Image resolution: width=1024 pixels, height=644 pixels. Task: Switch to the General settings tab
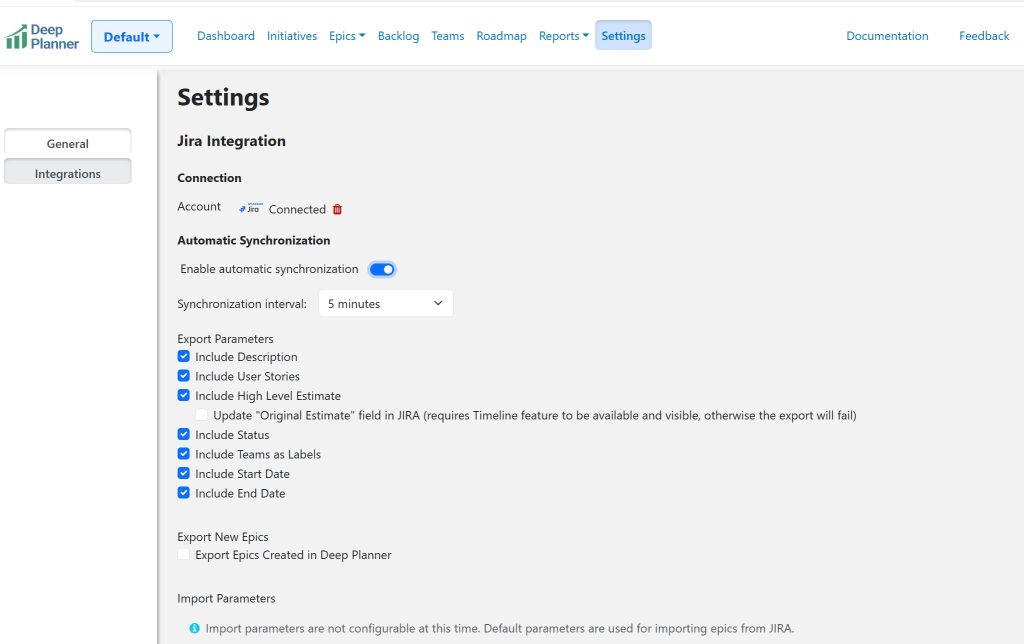point(68,143)
